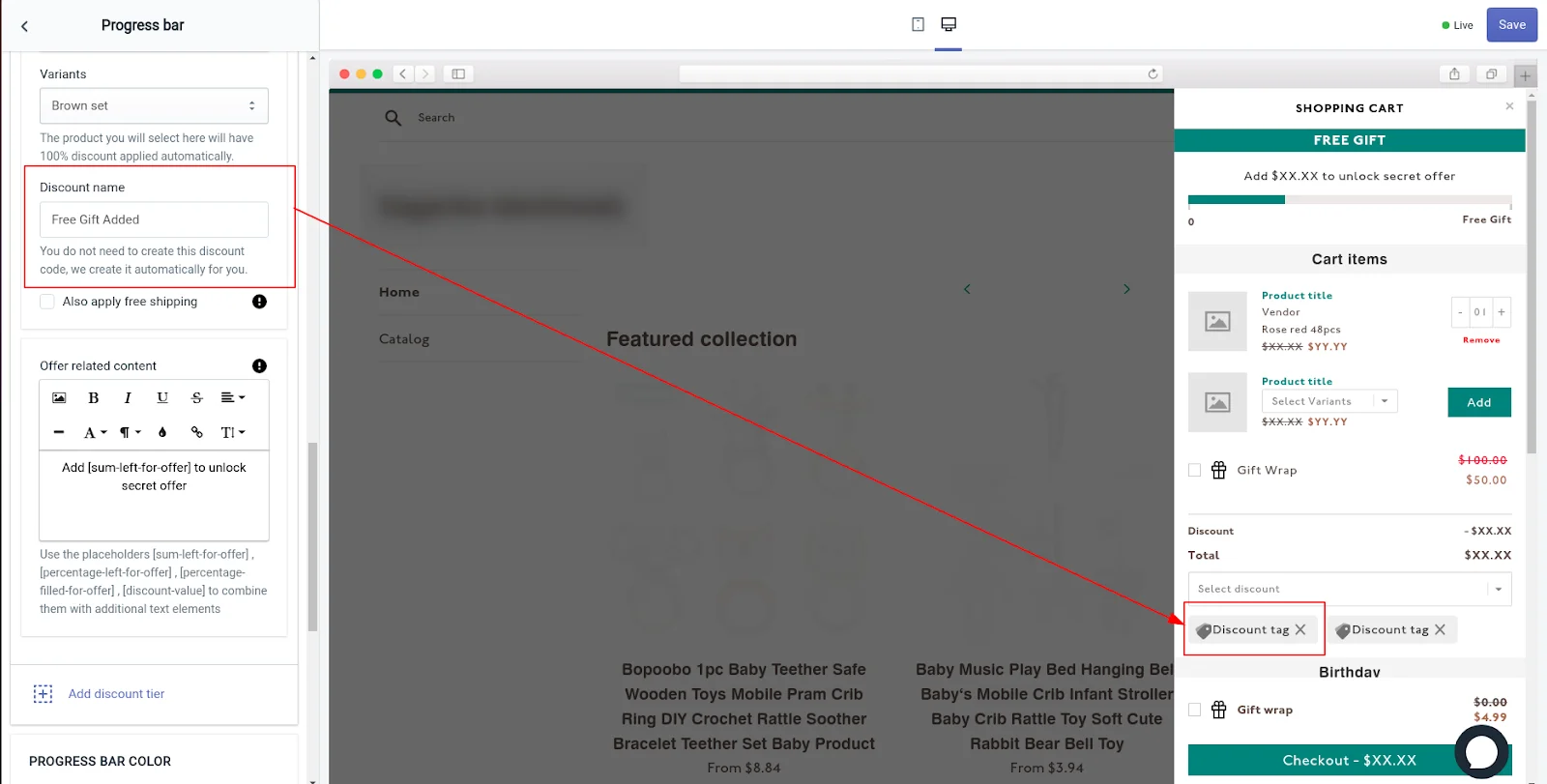Open the Catalog menu item

coord(404,339)
